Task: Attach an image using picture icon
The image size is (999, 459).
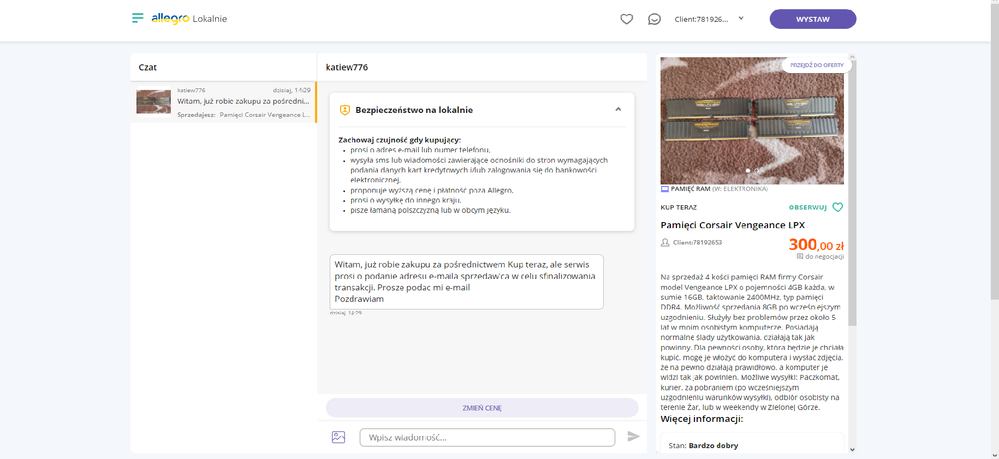Action: click(x=338, y=437)
